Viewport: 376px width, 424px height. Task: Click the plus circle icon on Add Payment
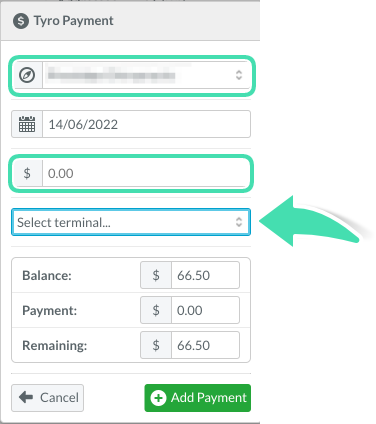(x=158, y=398)
